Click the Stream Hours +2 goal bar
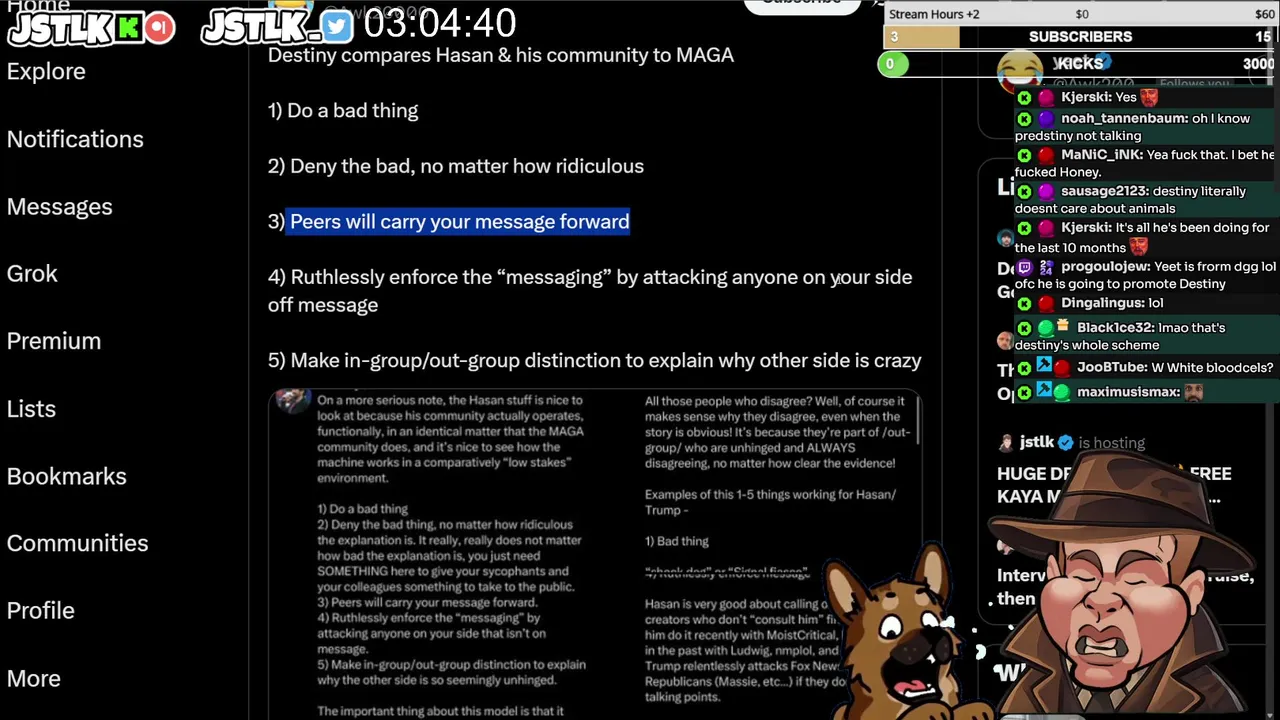 coord(1081,14)
